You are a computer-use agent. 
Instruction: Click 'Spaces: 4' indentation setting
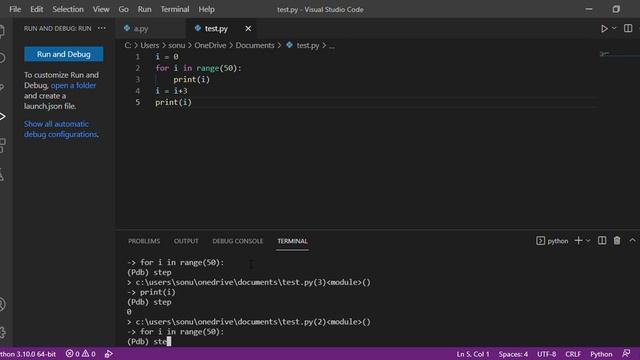tap(513, 354)
